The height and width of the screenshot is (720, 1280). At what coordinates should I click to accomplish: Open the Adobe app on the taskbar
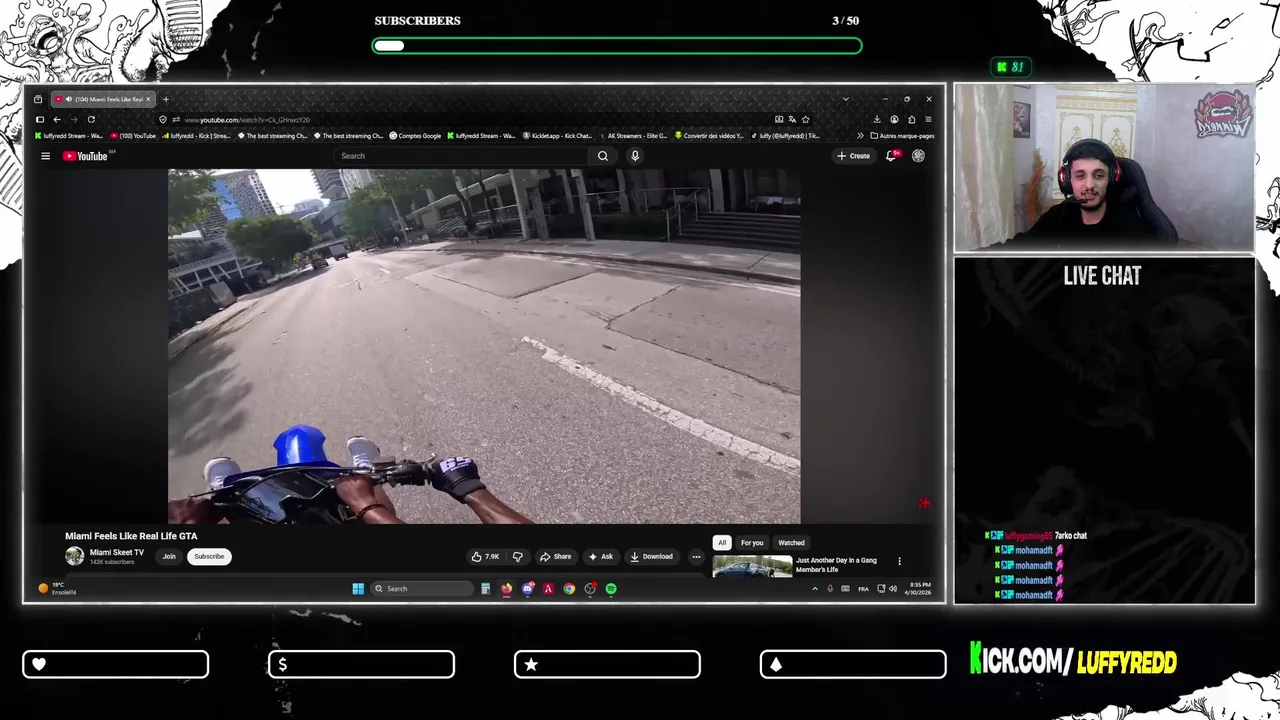pos(548,589)
